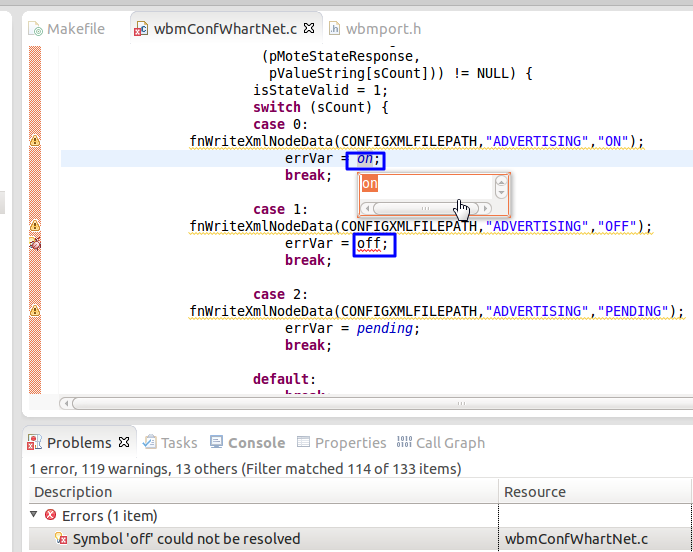
Task: Select the Errors (1 item) row
Action: (360, 516)
